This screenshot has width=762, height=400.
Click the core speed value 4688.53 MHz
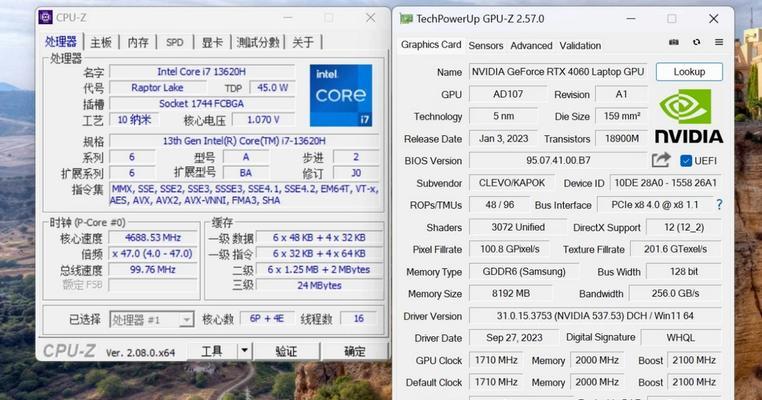tap(153, 238)
